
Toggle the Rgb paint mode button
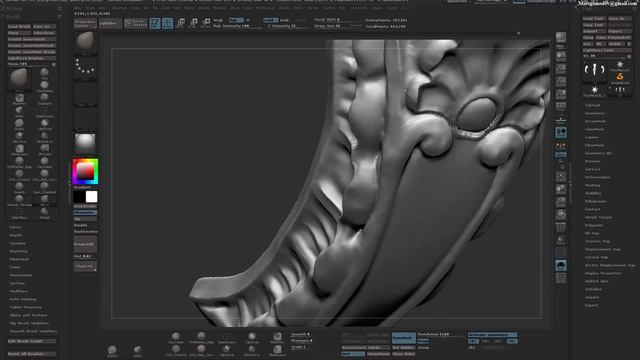click(236, 20)
